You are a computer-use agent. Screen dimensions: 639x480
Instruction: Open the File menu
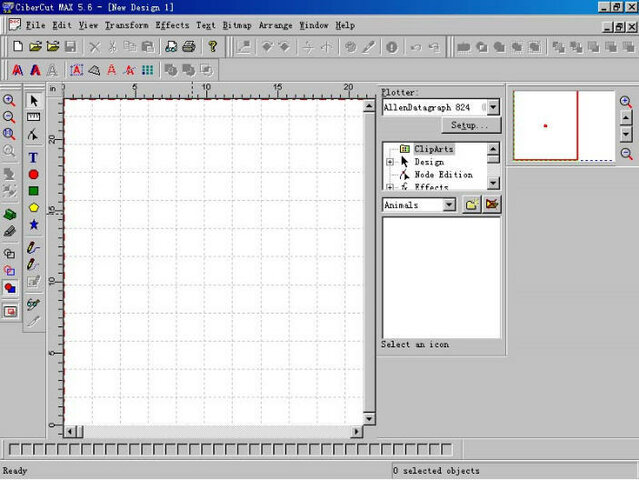(x=35, y=25)
